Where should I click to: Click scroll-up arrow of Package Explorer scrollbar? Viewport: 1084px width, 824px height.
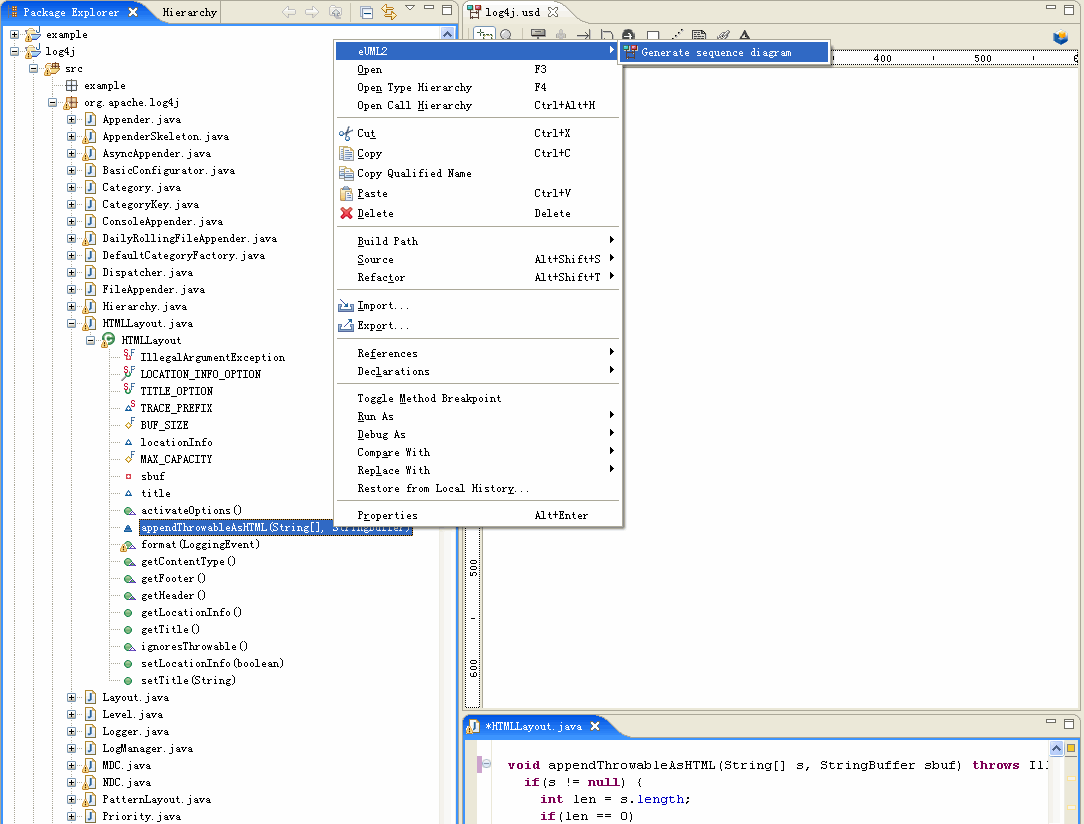447,34
